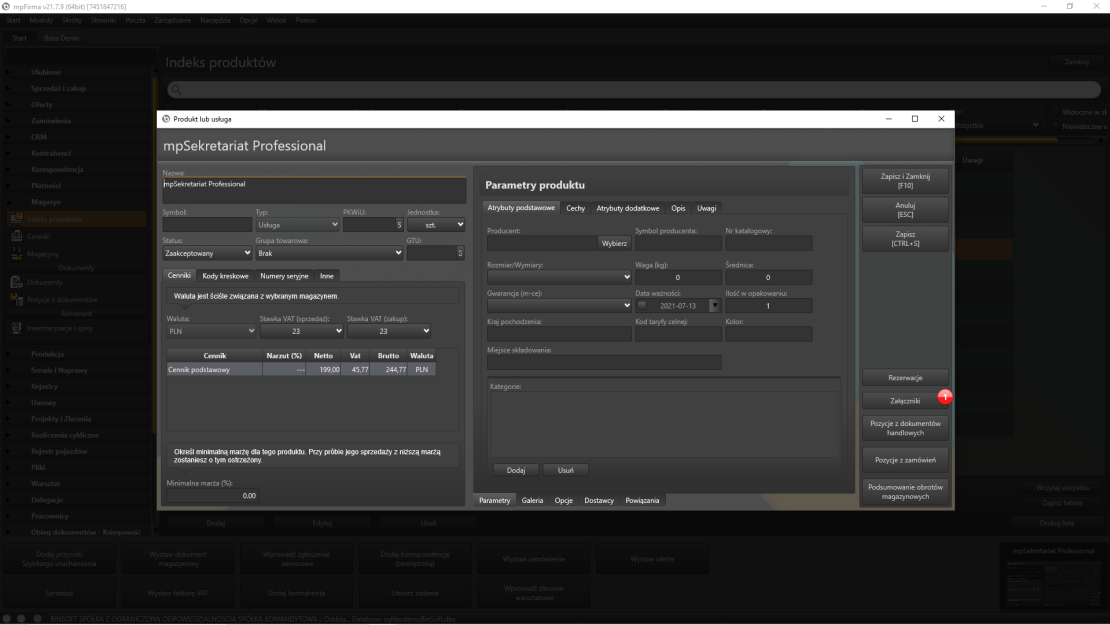Open the Waluta dropdown showing PLN
Screen dimensions: 1110x625
(x=211, y=331)
